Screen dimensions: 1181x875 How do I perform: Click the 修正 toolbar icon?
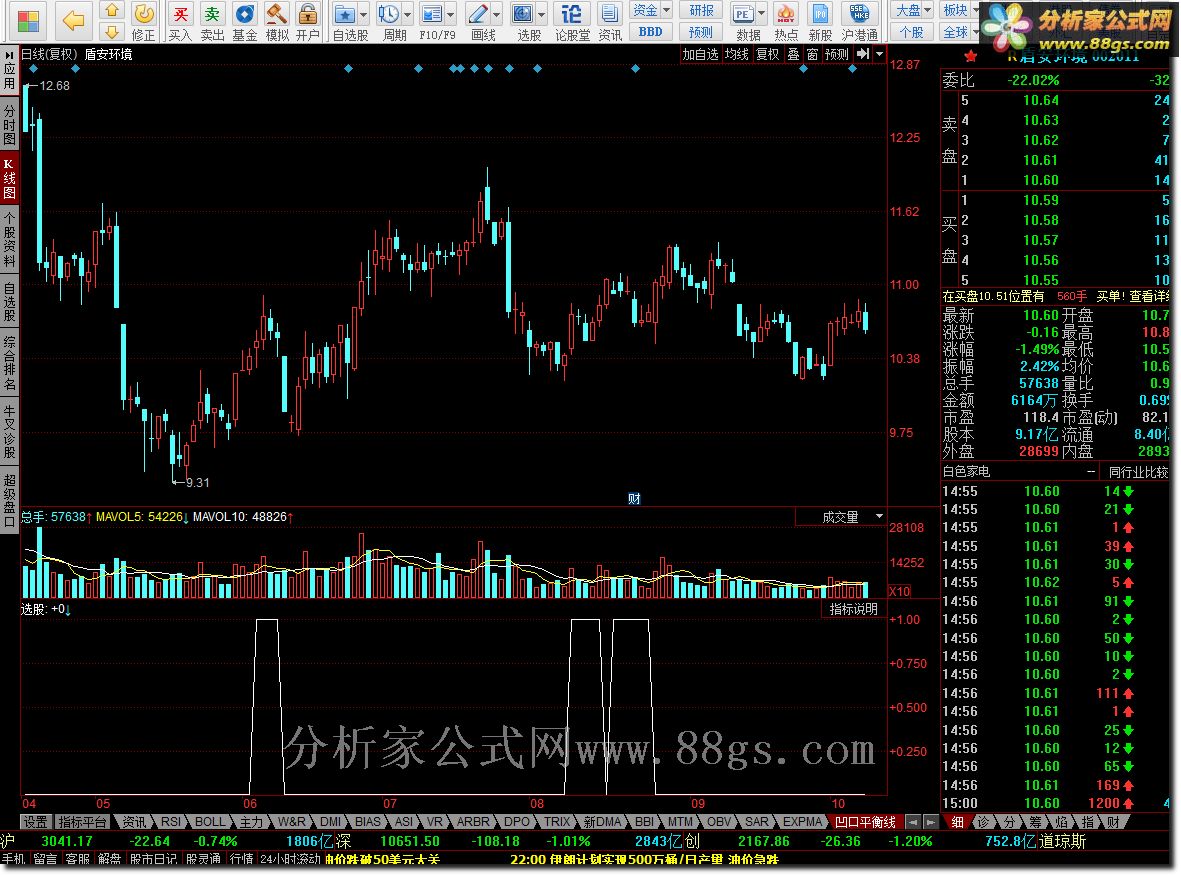143,21
